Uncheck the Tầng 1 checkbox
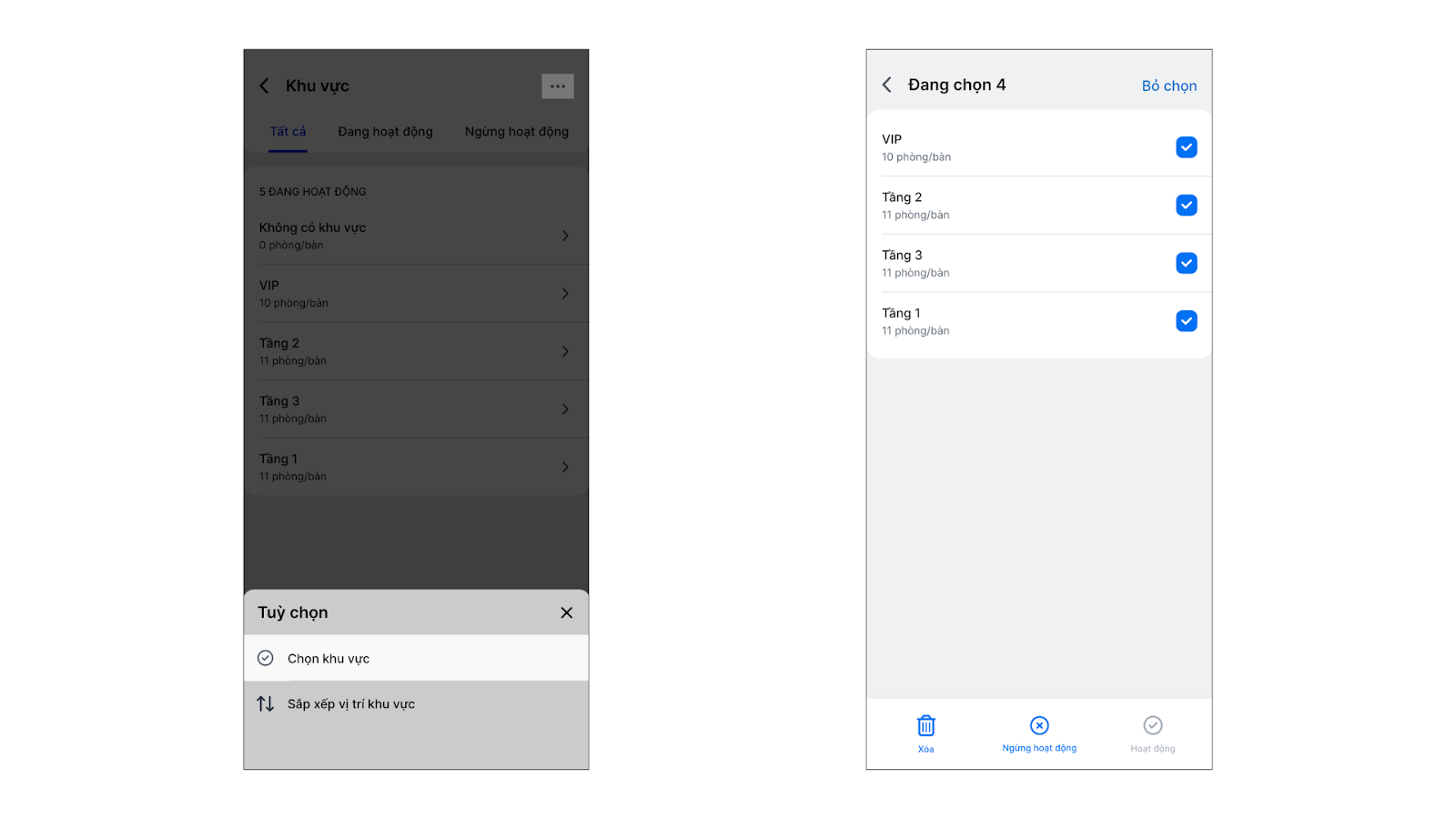 (1187, 321)
